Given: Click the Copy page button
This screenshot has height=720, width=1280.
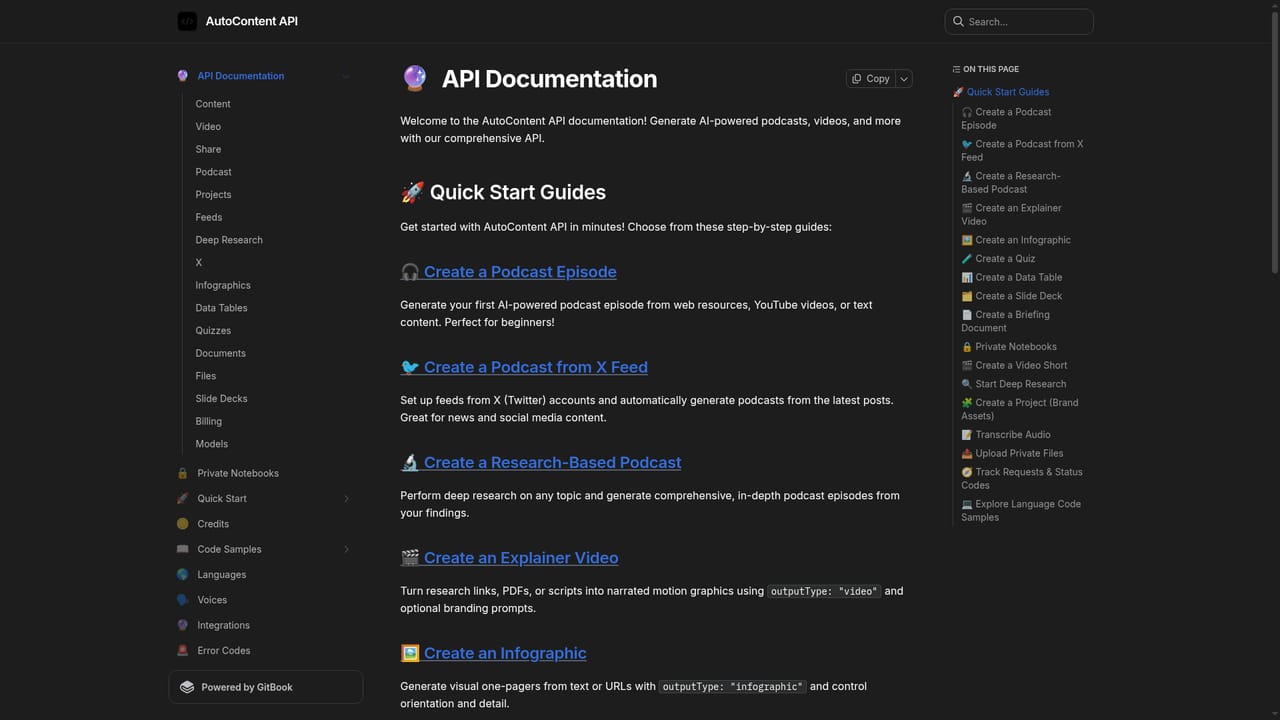Looking at the screenshot, I should pyautogui.click(x=871, y=78).
